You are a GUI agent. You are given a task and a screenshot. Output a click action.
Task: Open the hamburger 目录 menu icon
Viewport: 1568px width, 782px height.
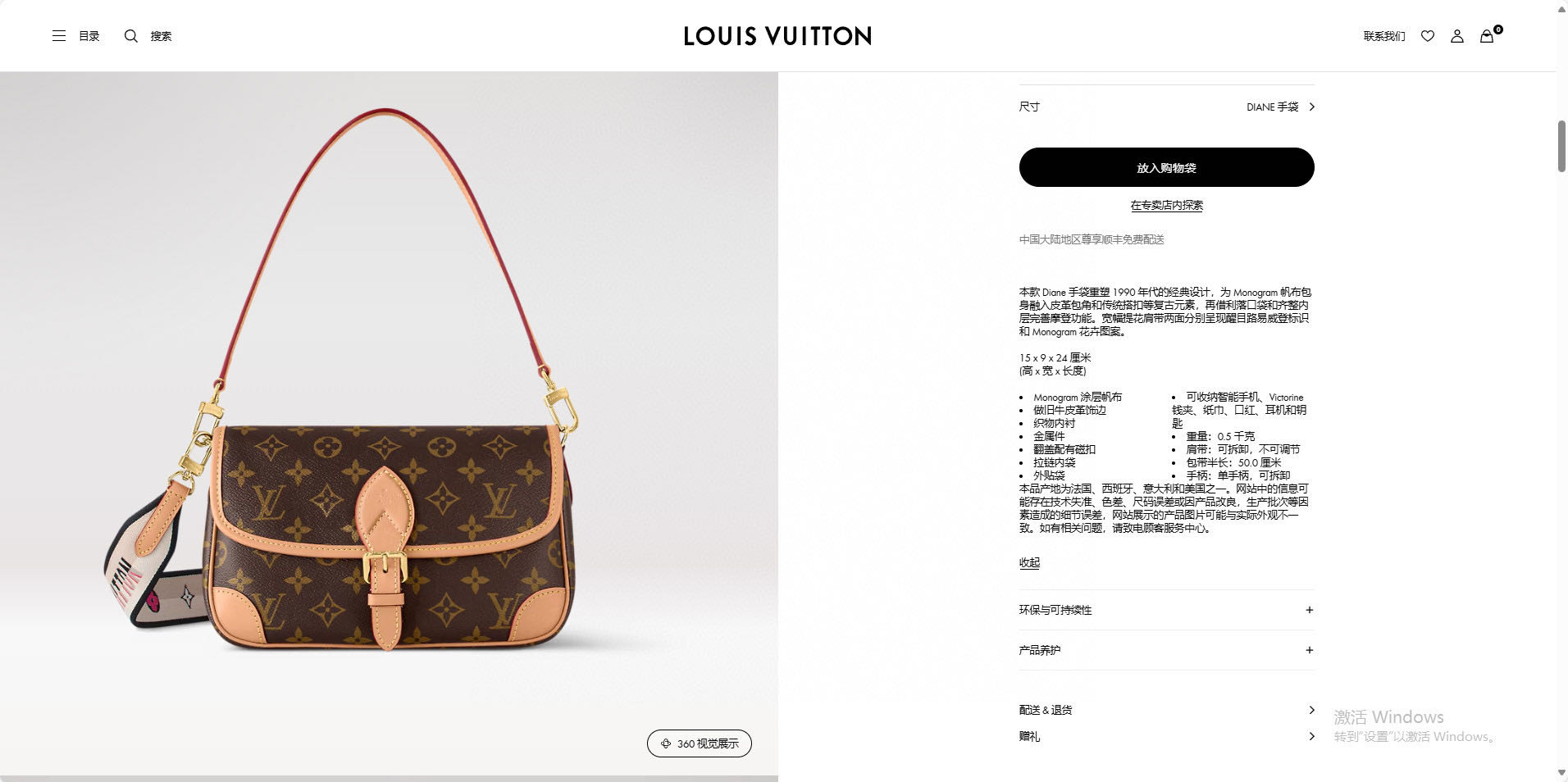pos(59,36)
